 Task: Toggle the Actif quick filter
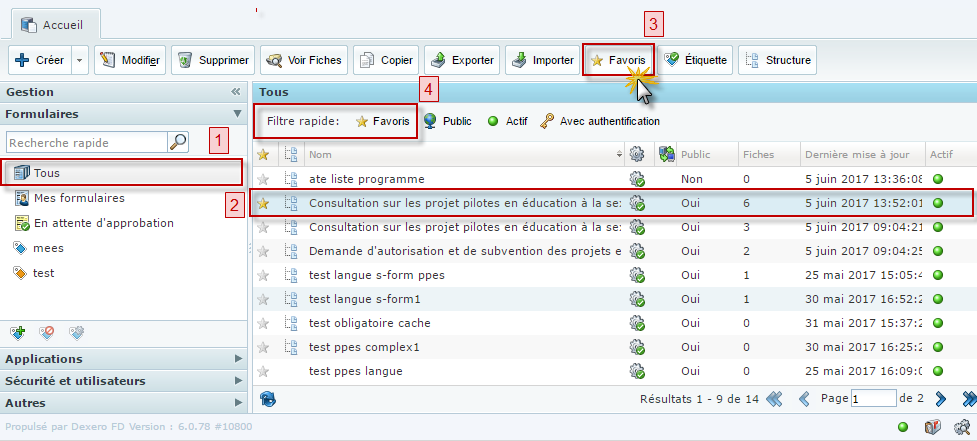[x=507, y=121]
